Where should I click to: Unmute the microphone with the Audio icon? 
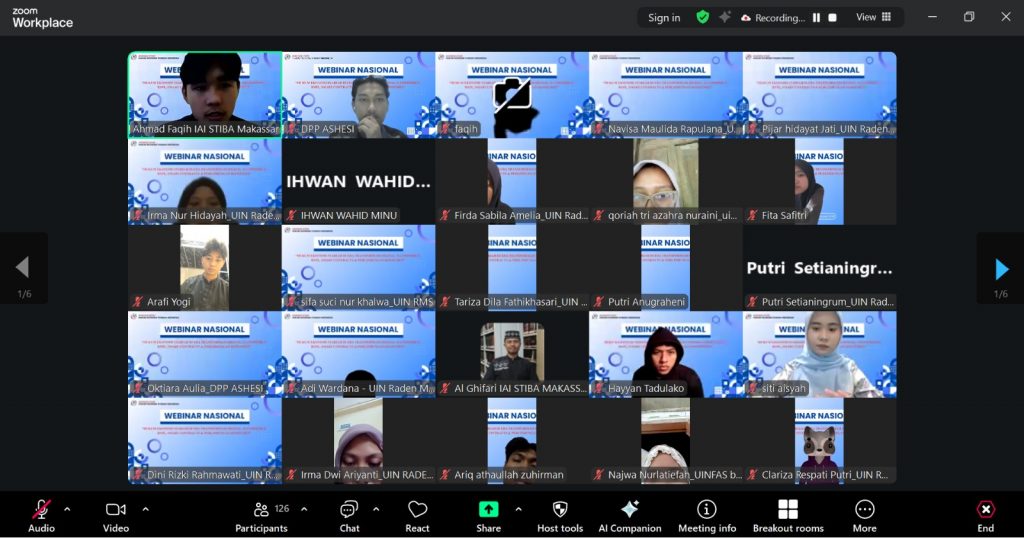[41, 514]
